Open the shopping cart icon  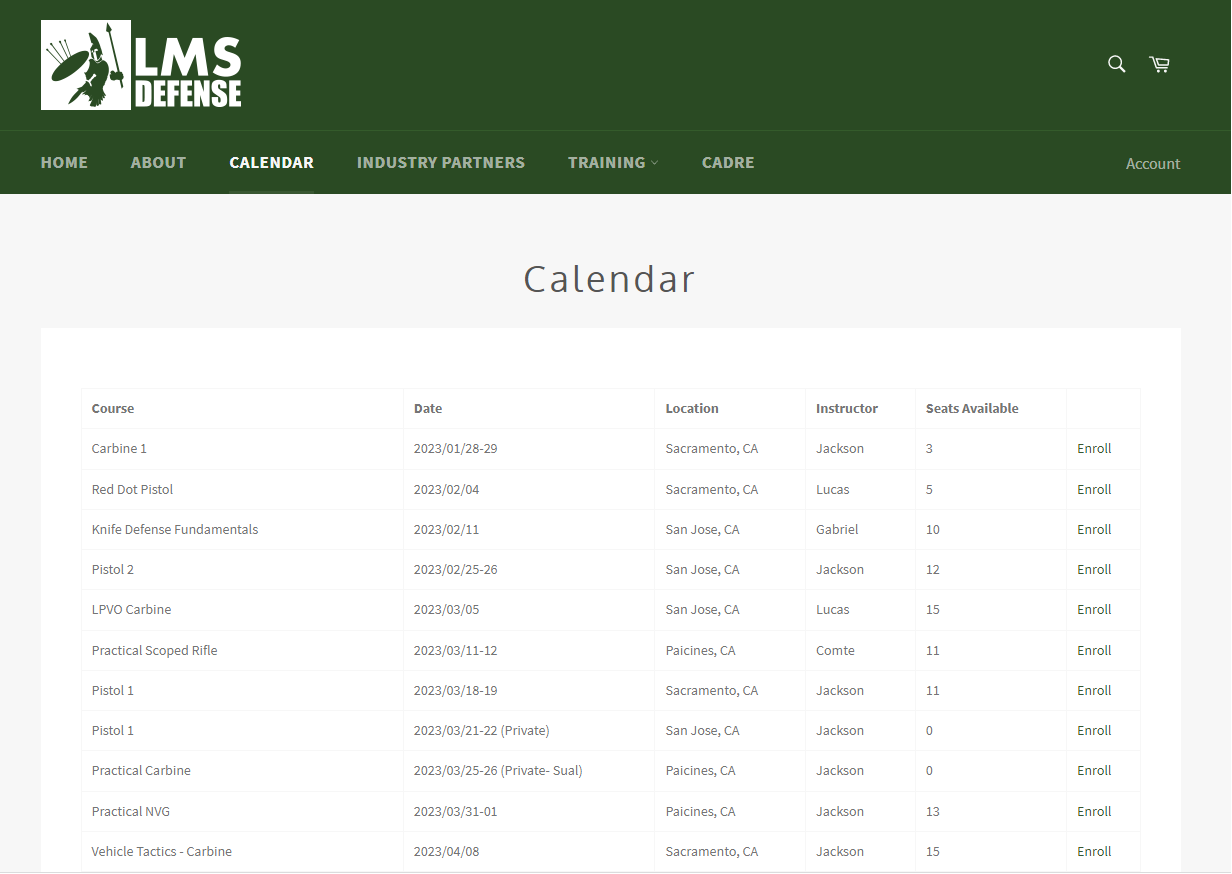click(x=1159, y=64)
